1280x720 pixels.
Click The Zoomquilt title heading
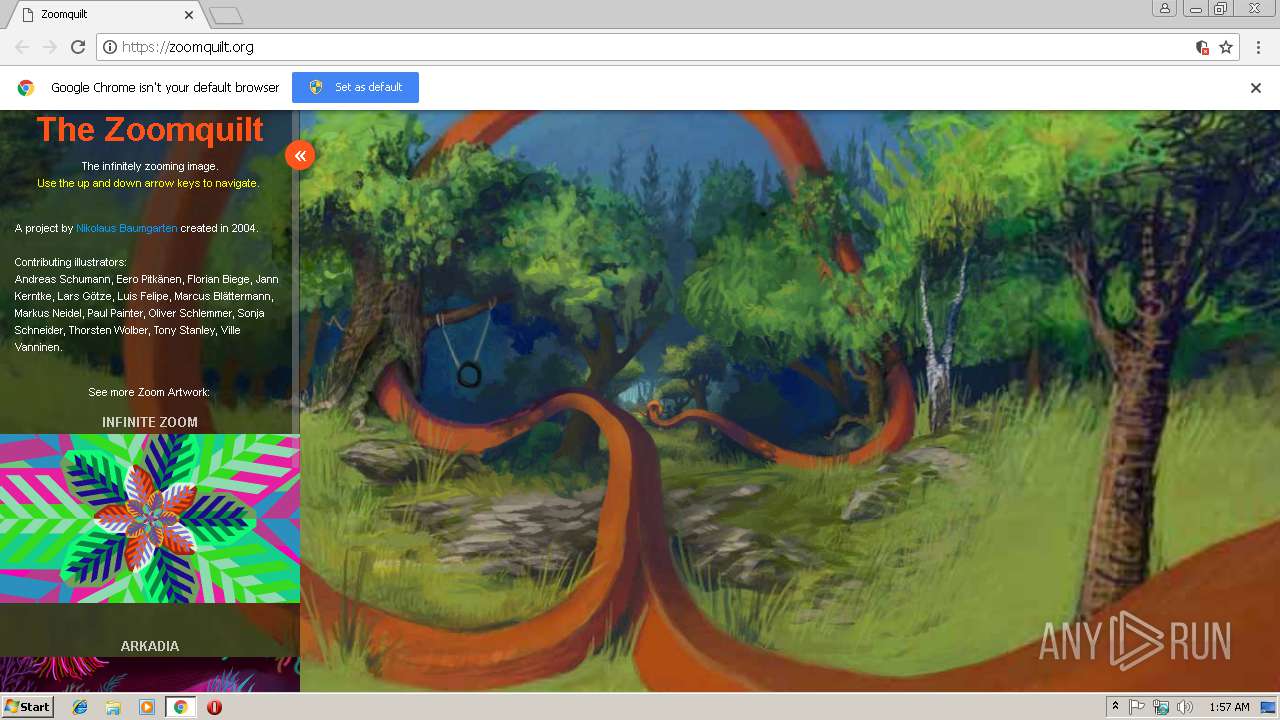point(150,129)
